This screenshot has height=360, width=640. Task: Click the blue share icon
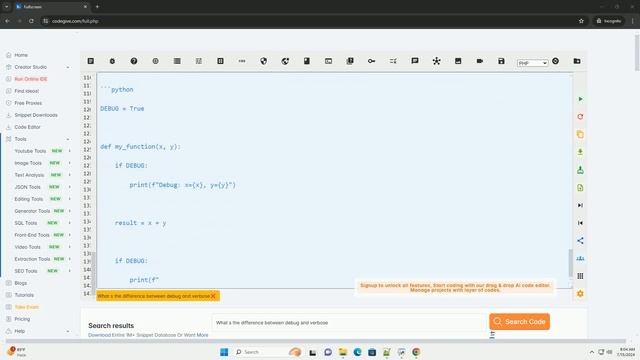click(580, 241)
